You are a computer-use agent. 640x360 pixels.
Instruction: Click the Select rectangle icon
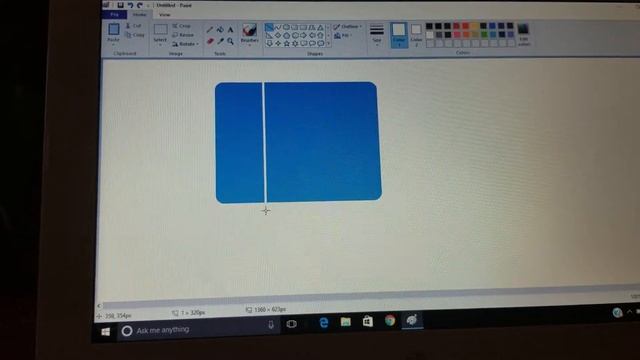(x=160, y=29)
